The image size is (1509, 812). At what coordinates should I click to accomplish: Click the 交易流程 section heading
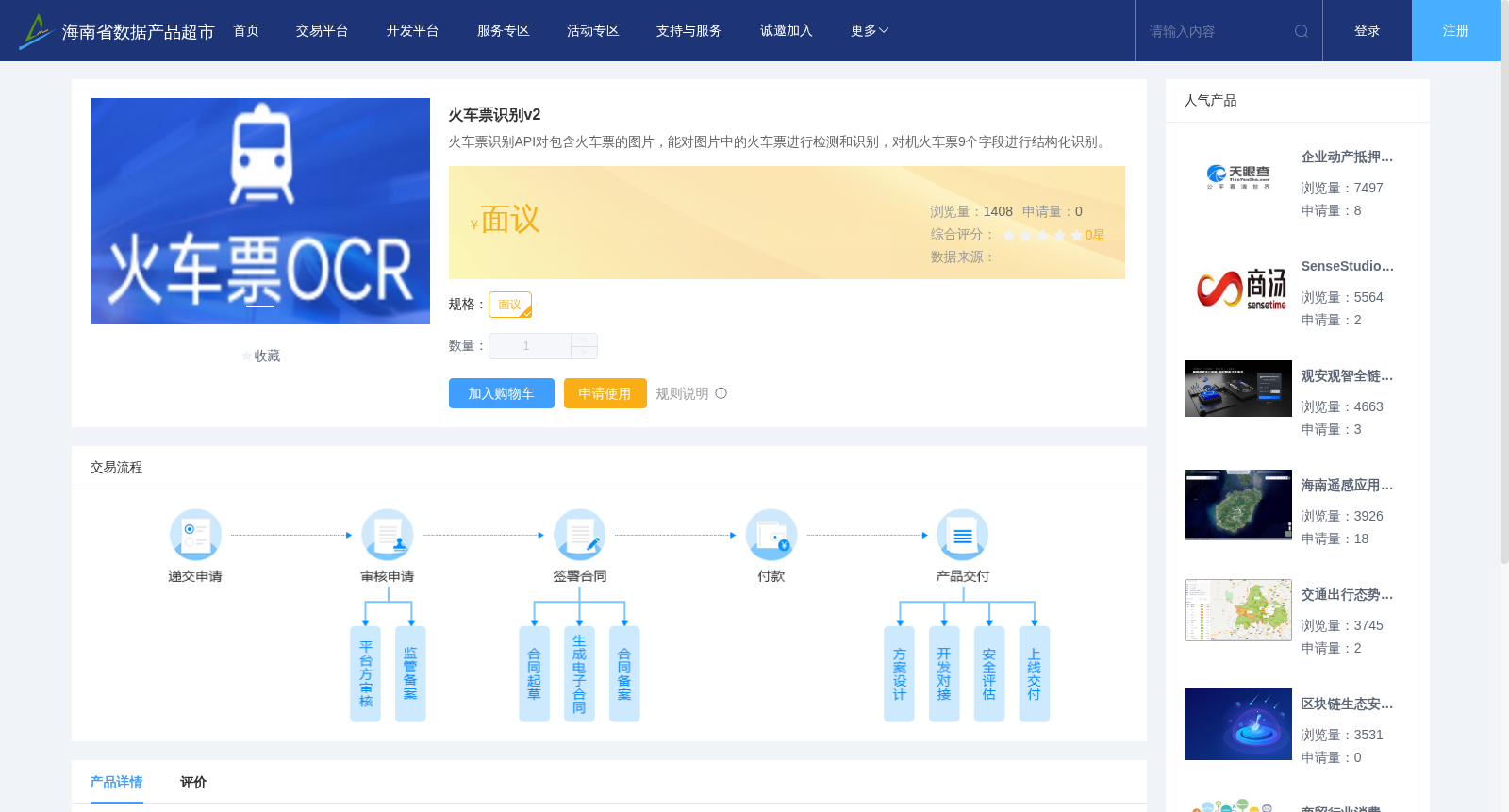point(116,468)
